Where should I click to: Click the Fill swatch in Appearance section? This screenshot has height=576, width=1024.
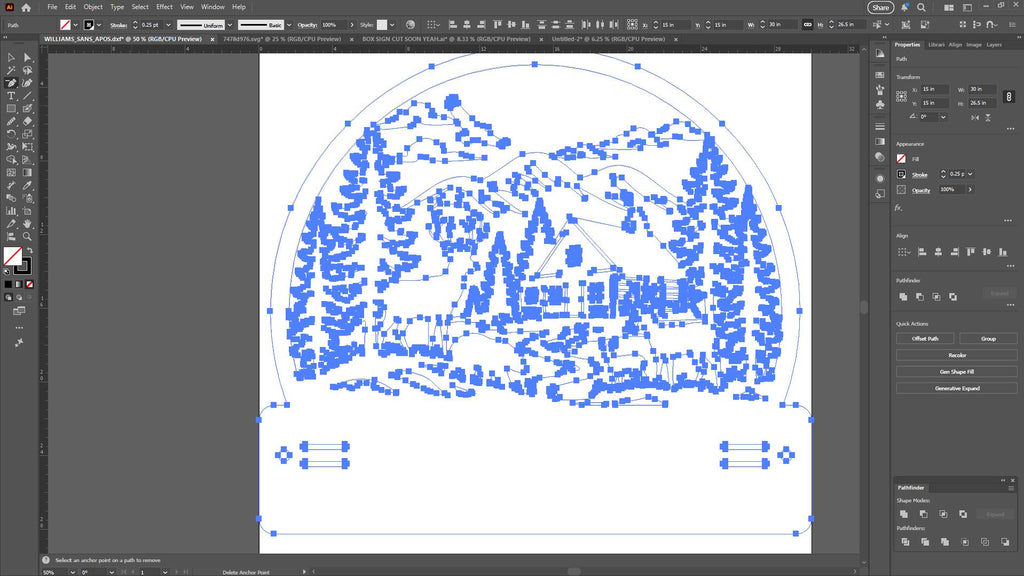pyautogui.click(x=901, y=159)
